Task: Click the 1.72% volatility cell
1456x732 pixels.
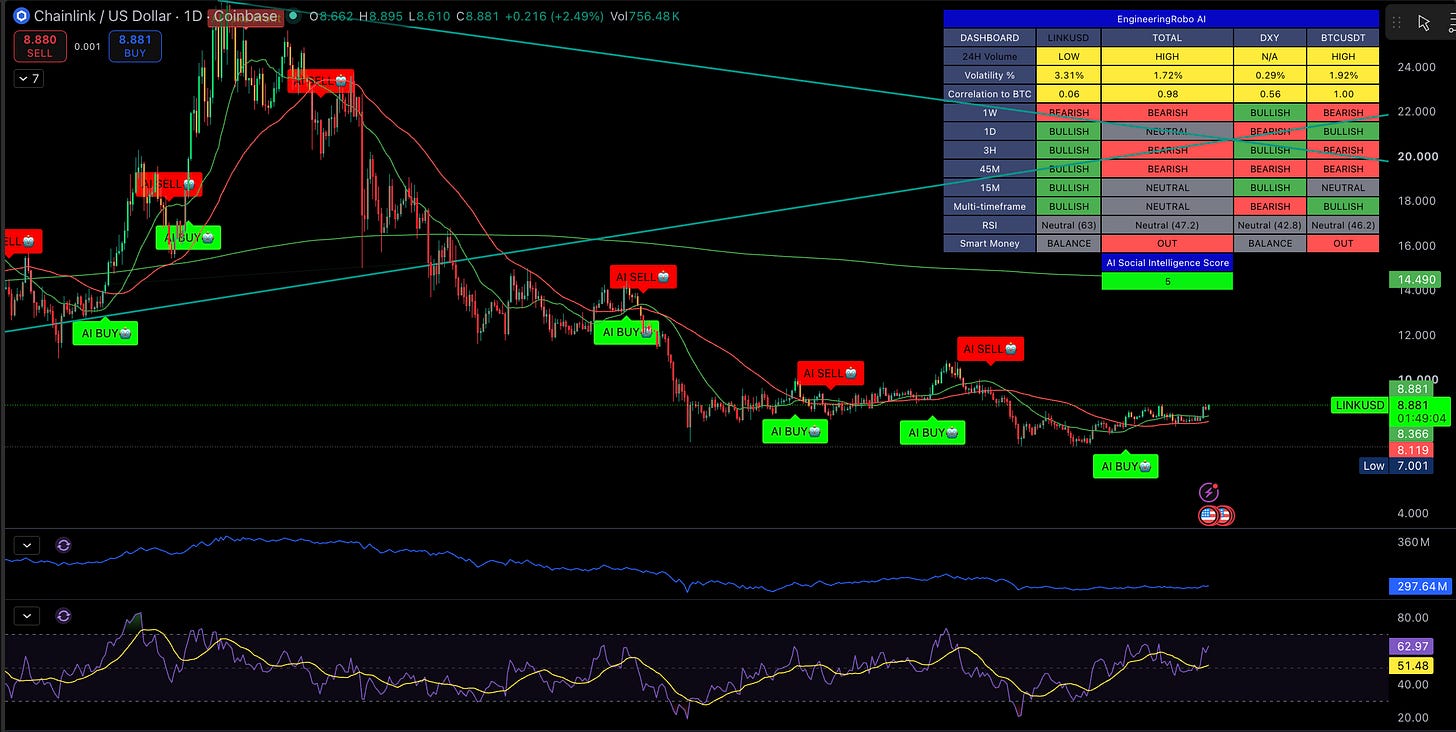Action: tap(1167, 75)
